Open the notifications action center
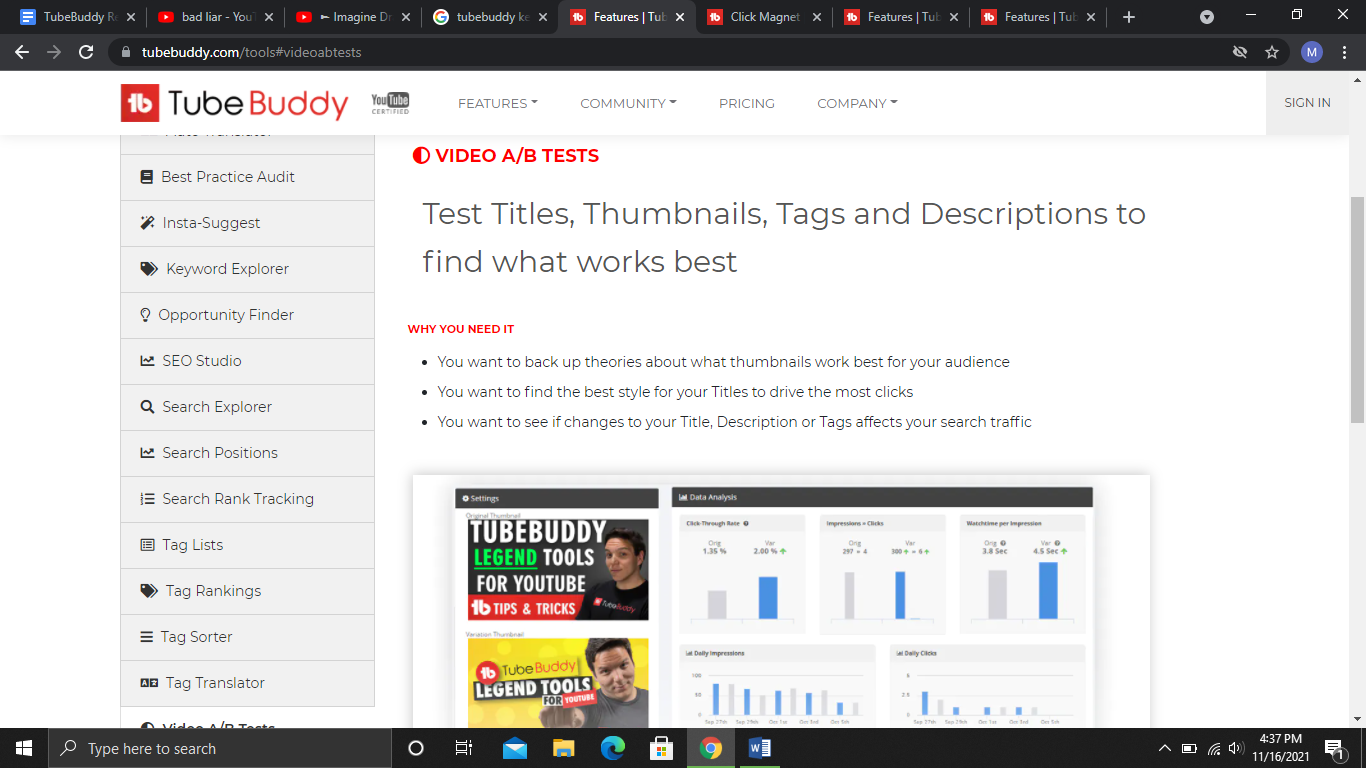 click(1334, 748)
